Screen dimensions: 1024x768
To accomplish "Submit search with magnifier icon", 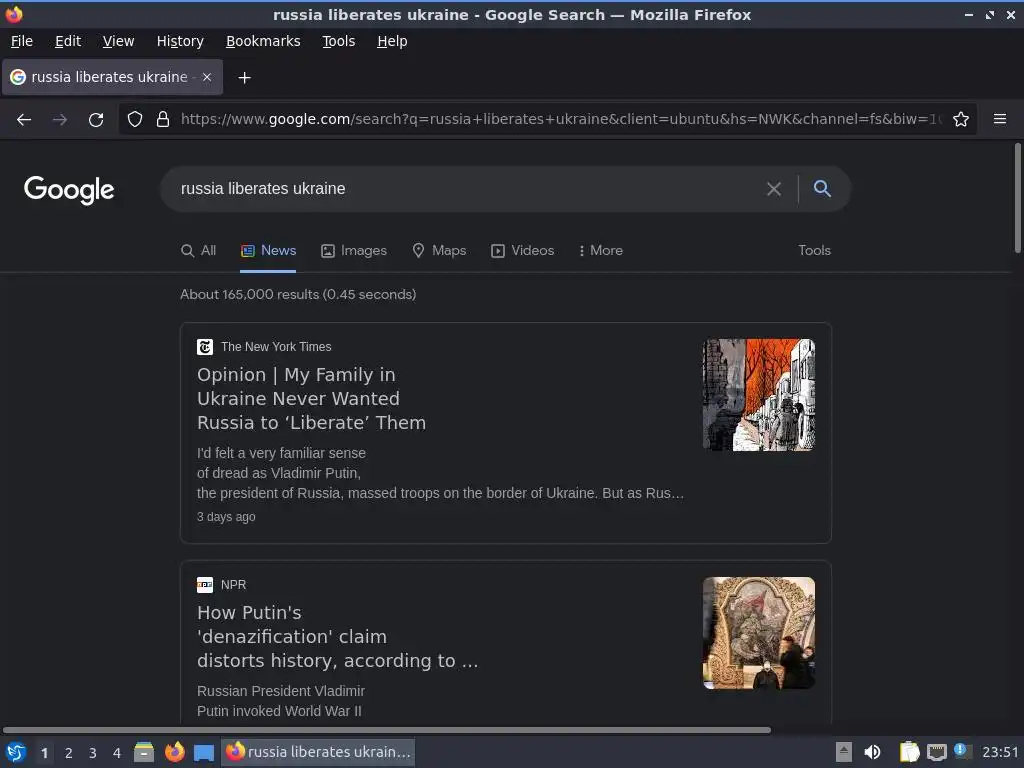I will (x=822, y=189).
